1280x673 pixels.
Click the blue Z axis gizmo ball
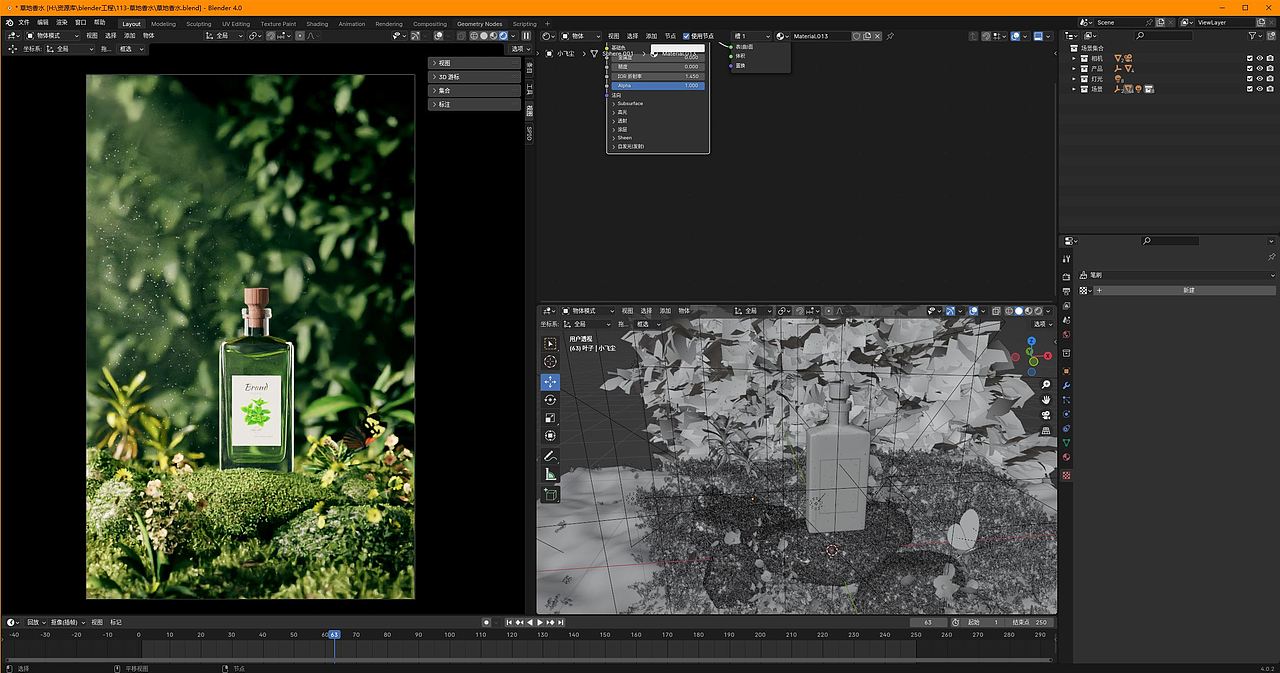1032,340
